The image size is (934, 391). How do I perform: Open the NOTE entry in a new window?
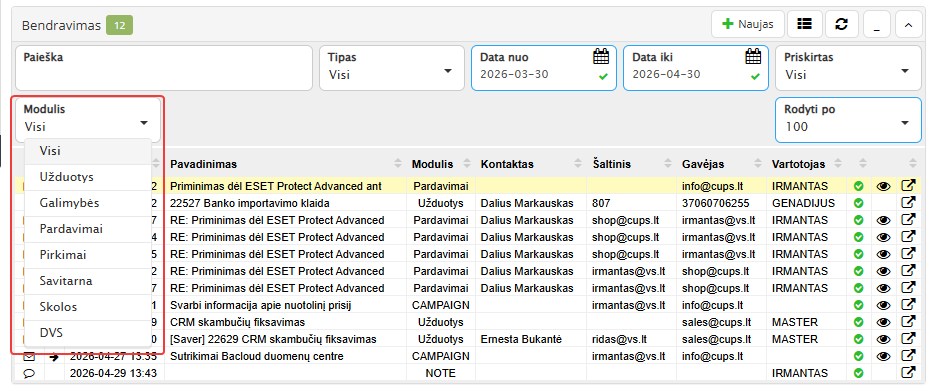coord(907,373)
